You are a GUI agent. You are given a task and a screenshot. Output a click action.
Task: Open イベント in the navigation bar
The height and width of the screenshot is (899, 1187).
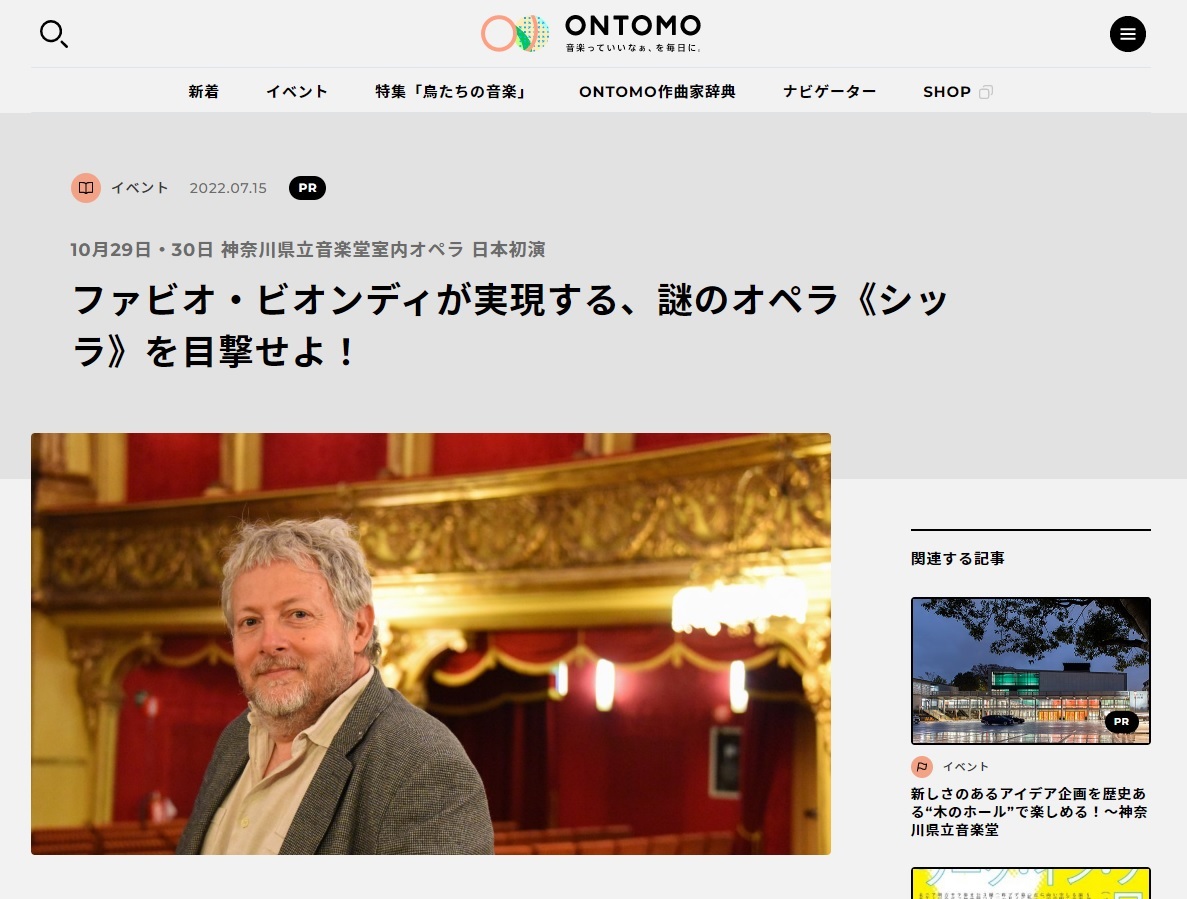point(296,92)
